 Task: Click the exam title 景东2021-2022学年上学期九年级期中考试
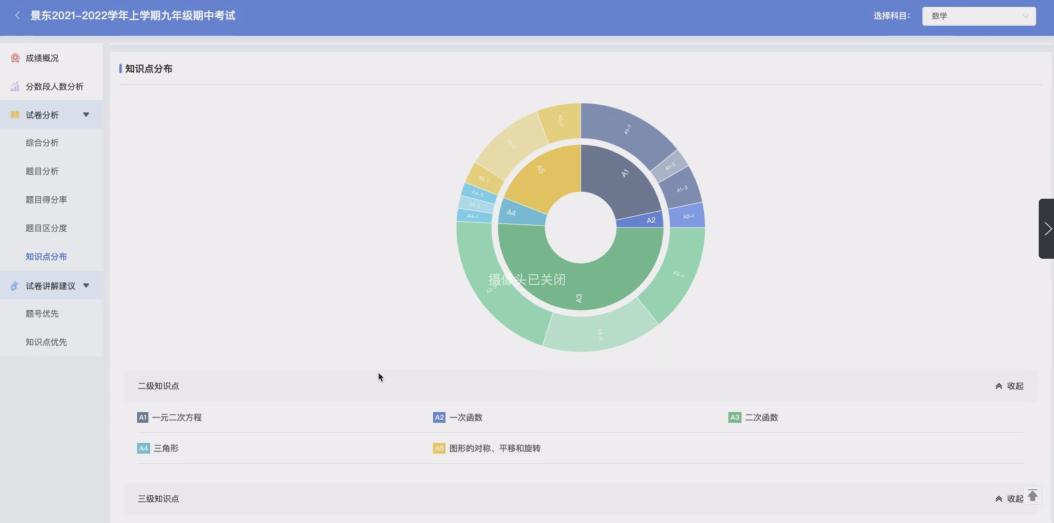[133, 15]
